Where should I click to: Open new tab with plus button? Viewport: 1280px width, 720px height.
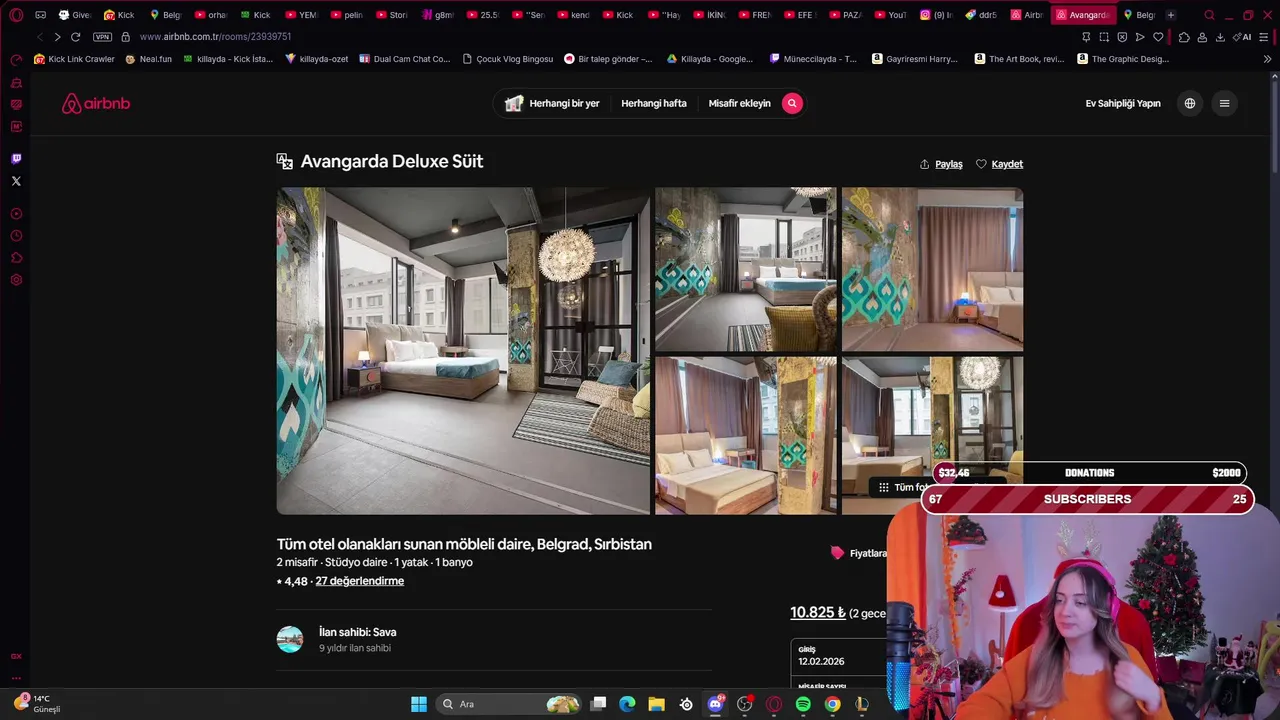click(x=1171, y=15)
